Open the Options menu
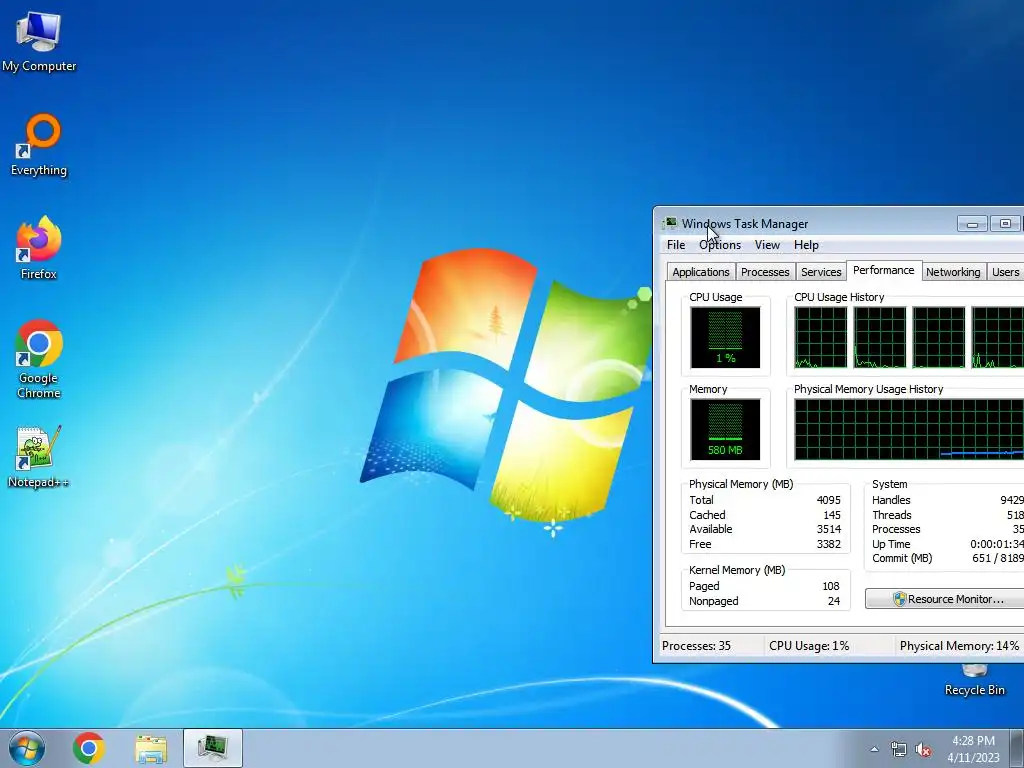This screenshot has height=768, width=1024. 720,245
